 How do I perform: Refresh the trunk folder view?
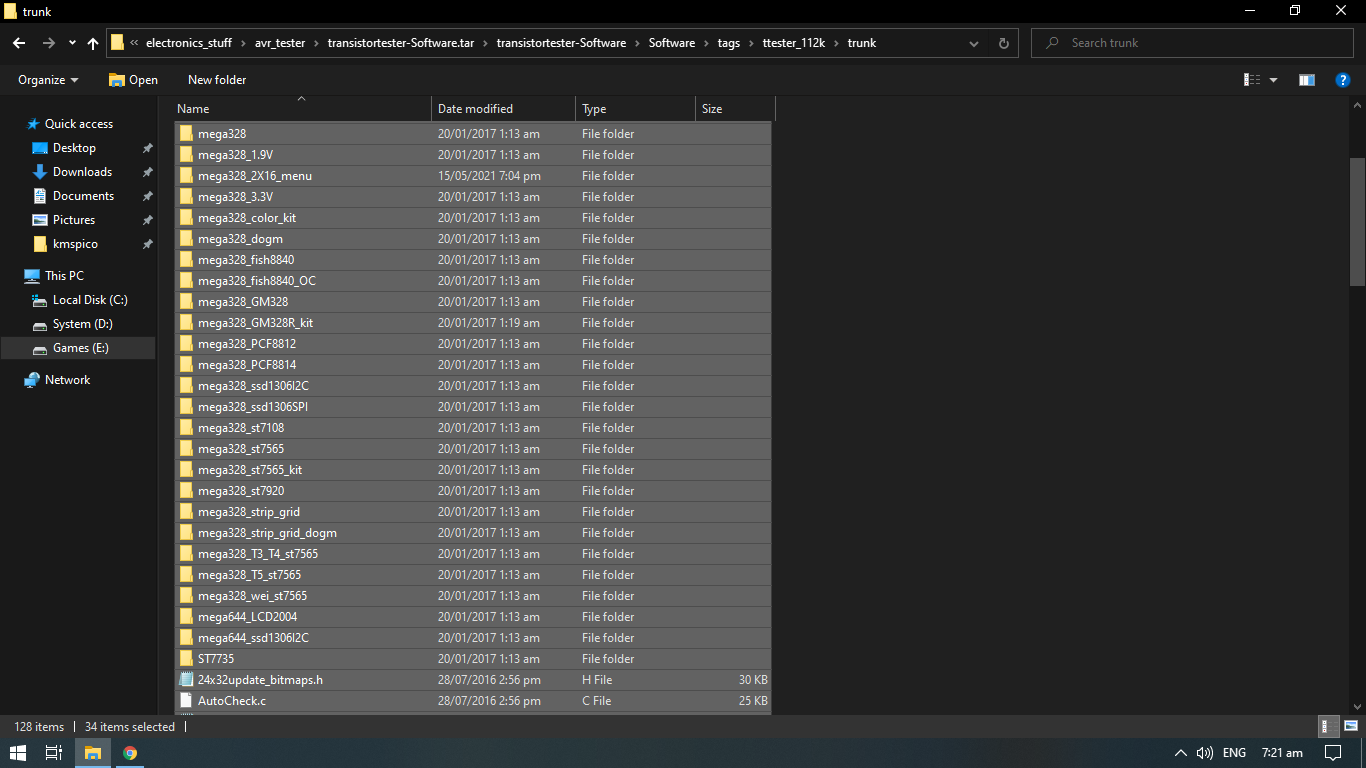click(x=1004, y=43)
